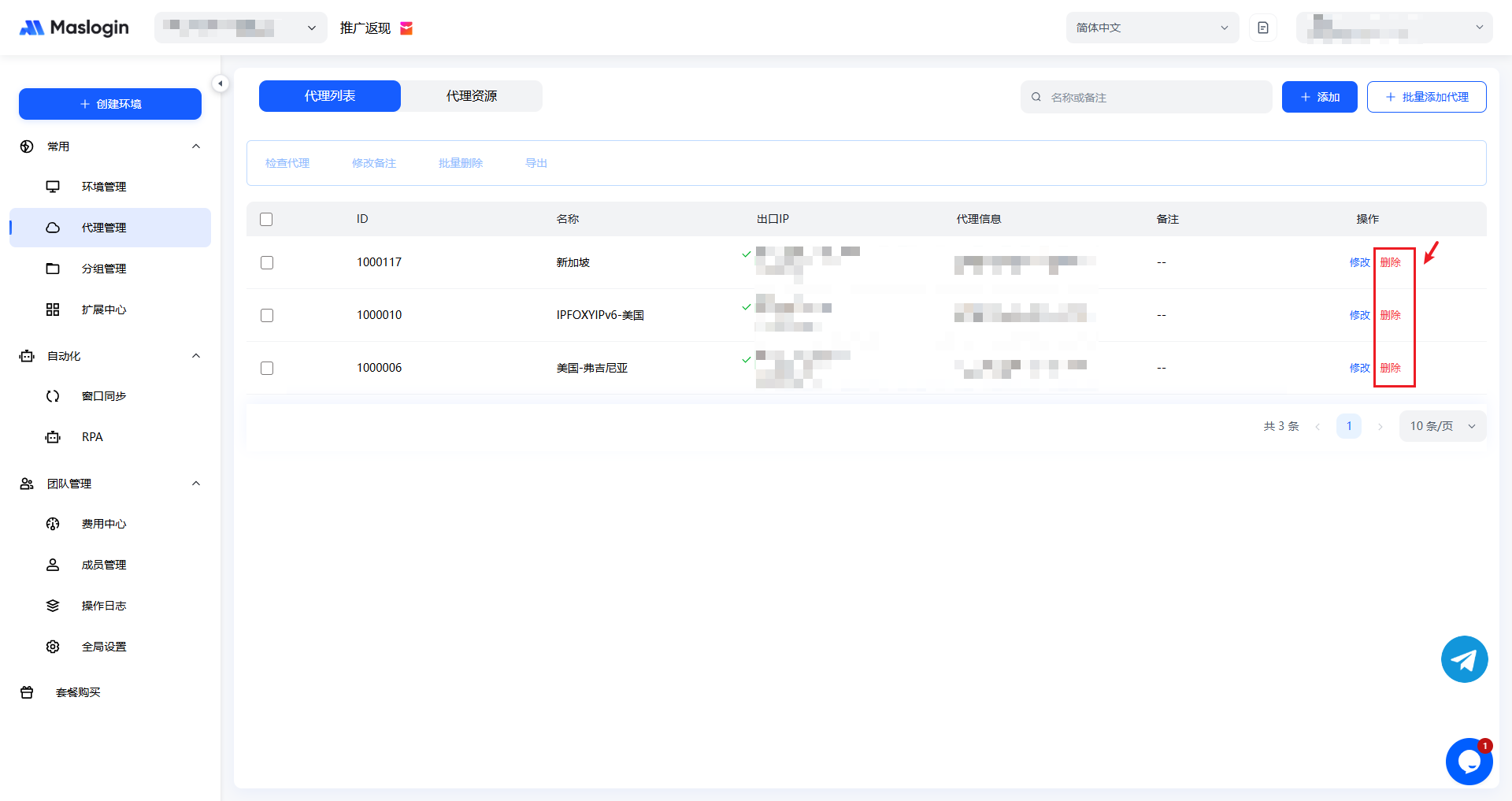
Task: Select the checkbox for IPFOXYIPv6-美国 row
Action: [267, 315]
